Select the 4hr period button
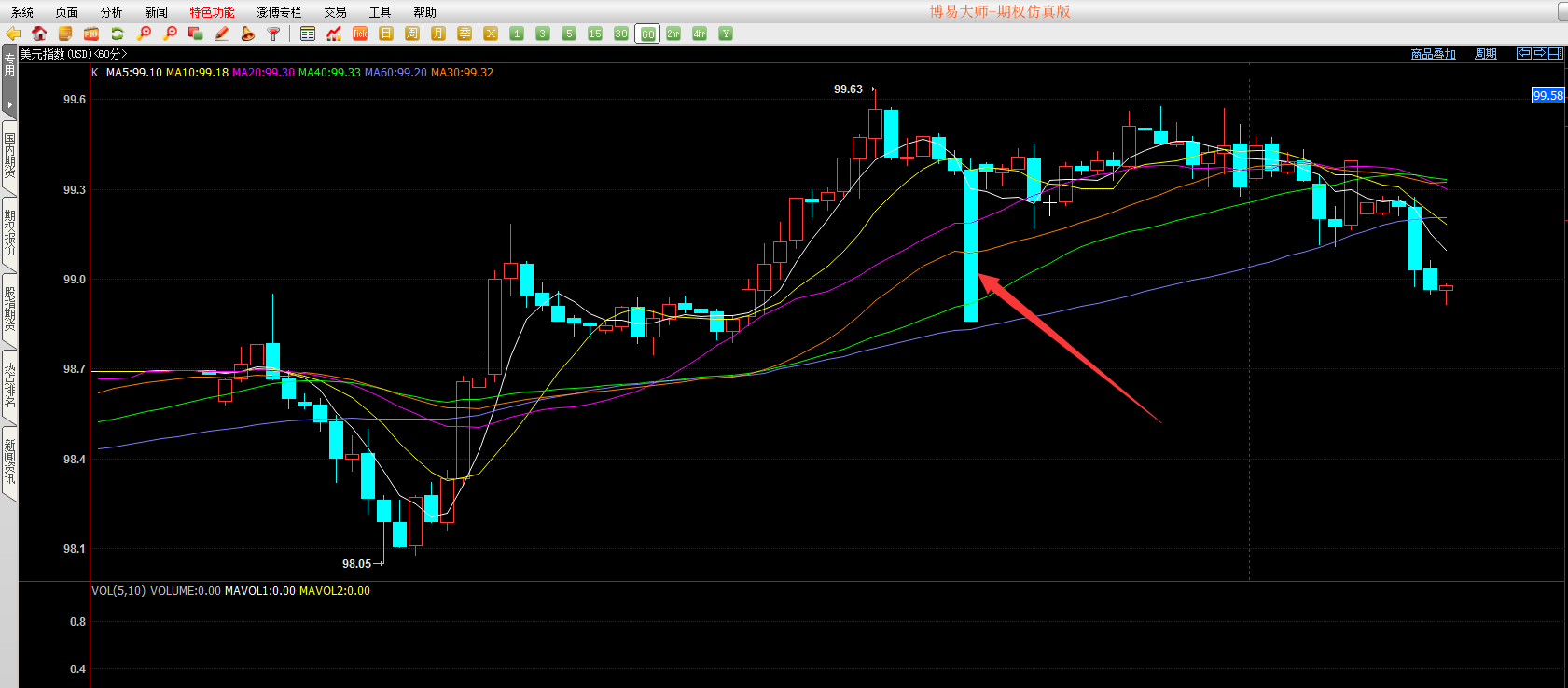This screenshot has height=688, width=1568. 700,34
